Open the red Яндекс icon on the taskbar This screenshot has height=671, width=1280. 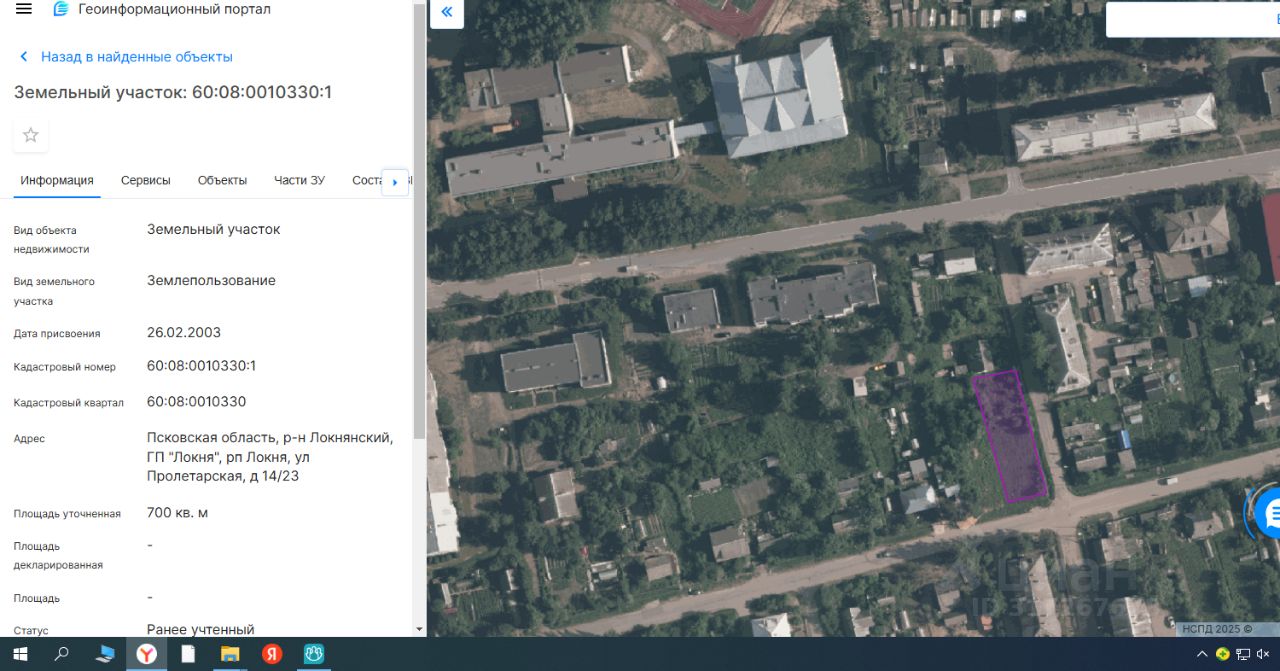click(272, 655)
